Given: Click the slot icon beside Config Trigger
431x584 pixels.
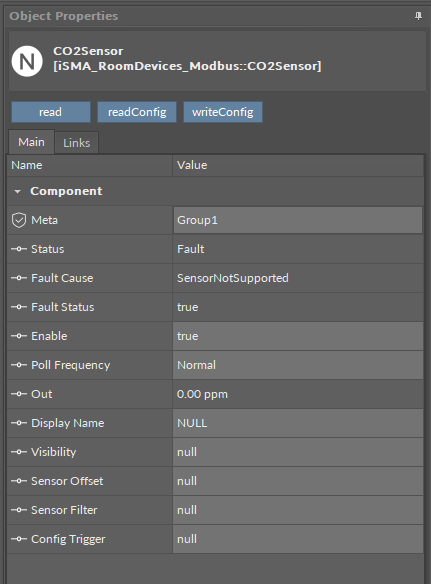Looking at the screenshot, I should coord(19,539).
